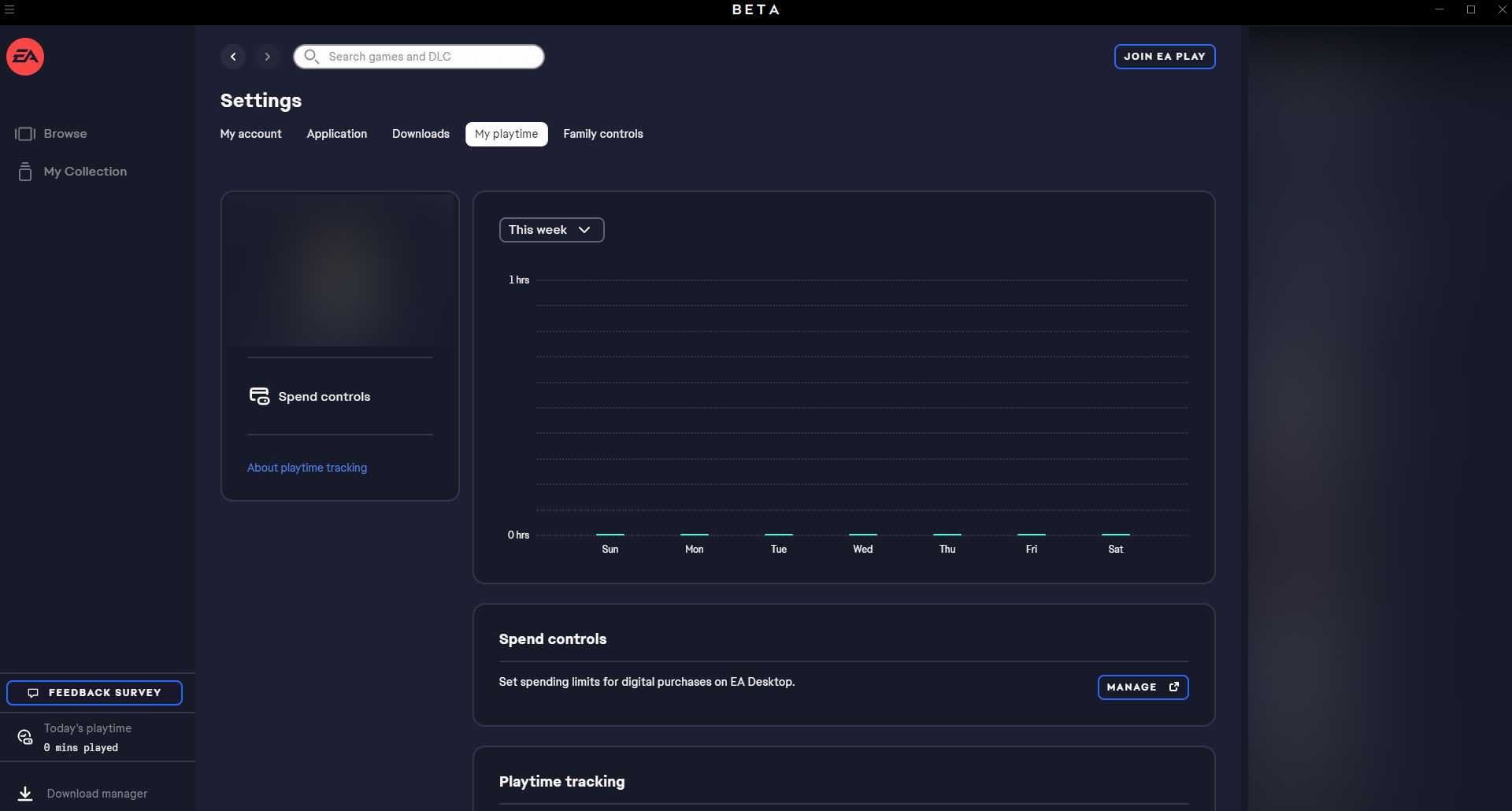
Task: Click the Spend controls card icon
Action: (x=259, y=396)
